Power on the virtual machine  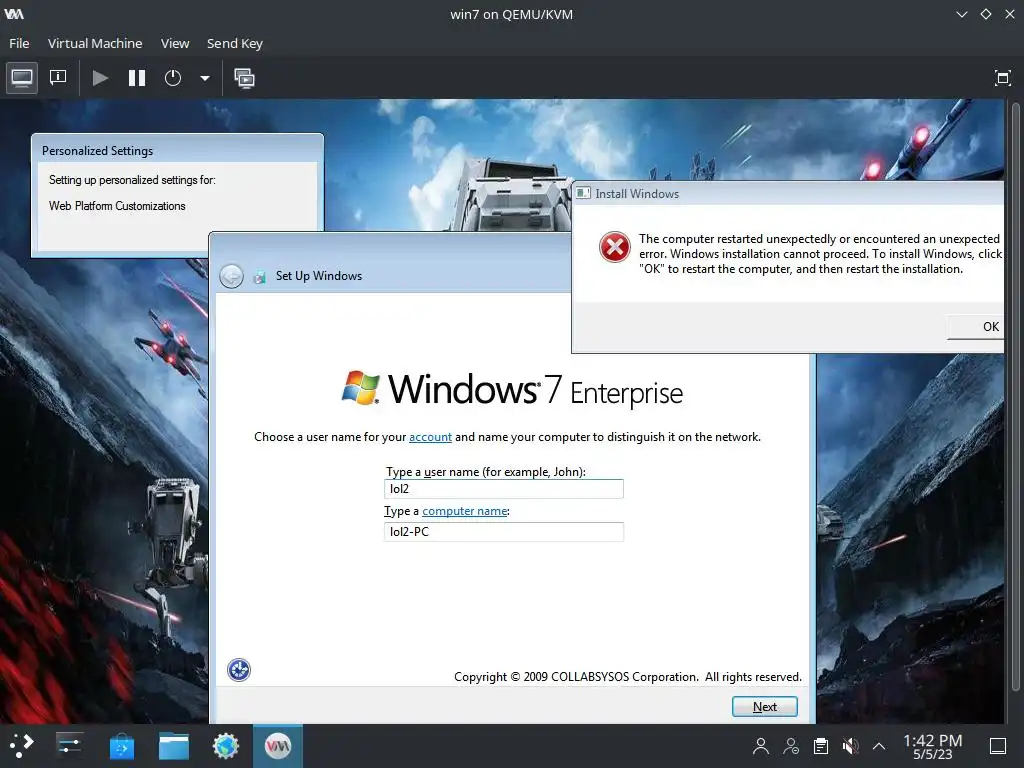(x=100, y=78)
